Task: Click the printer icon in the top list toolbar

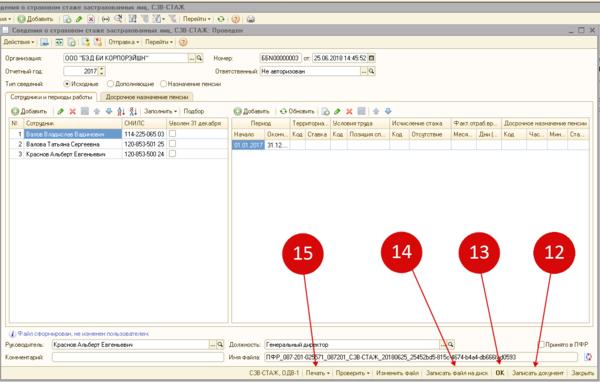Action: pyautogui.click(x=250, y=19)
